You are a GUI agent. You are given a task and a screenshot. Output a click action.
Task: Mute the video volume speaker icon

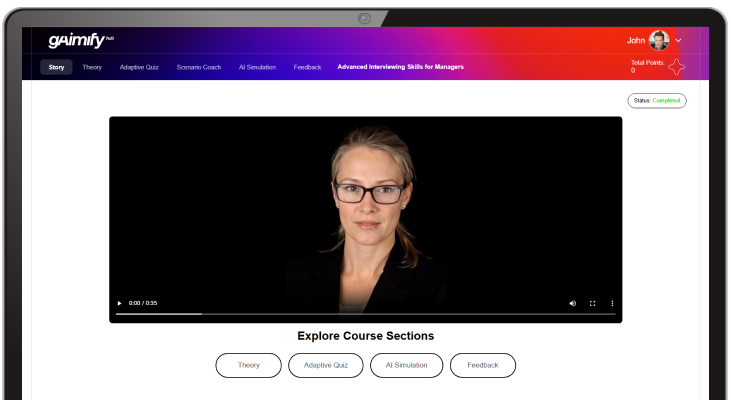572,303
